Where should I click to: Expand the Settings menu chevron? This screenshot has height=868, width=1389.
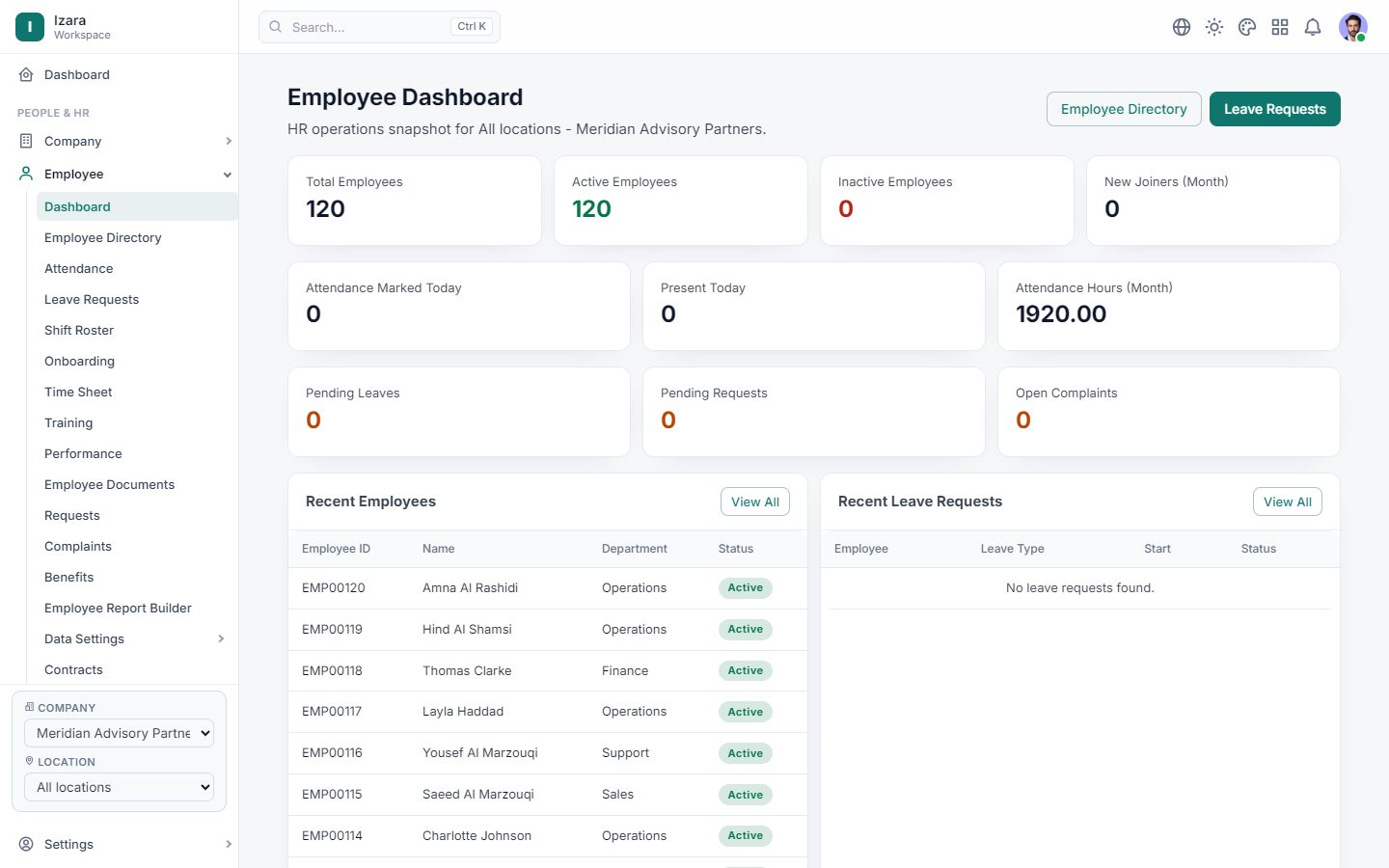(229, 844)
